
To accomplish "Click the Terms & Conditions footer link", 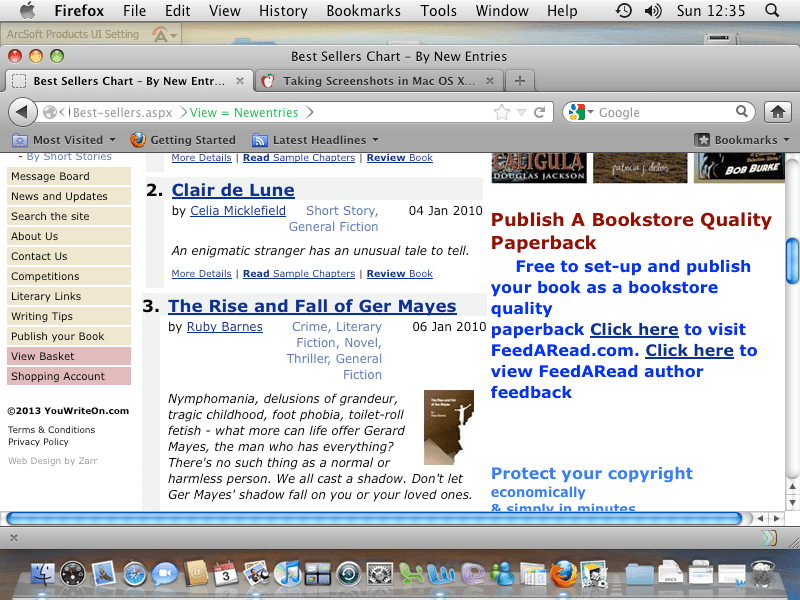I will point(52,430).
